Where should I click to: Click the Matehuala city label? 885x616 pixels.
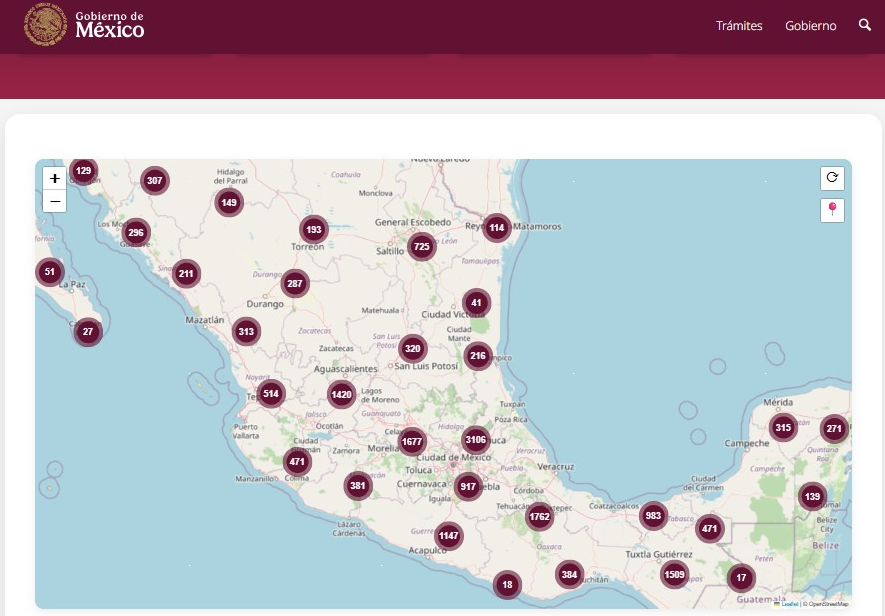pyautogui.click(x=380, y=311)
